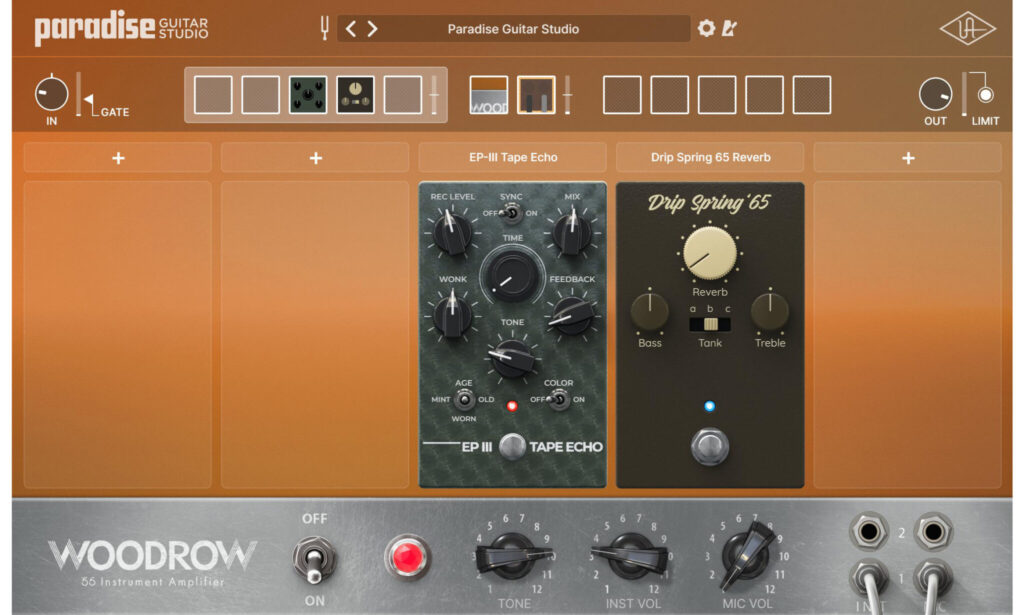Image resolution: width=1024 pixels, height=615 pixels.
Task: Click the EP-III Tape Echo slot header
Action: [513, 157]
